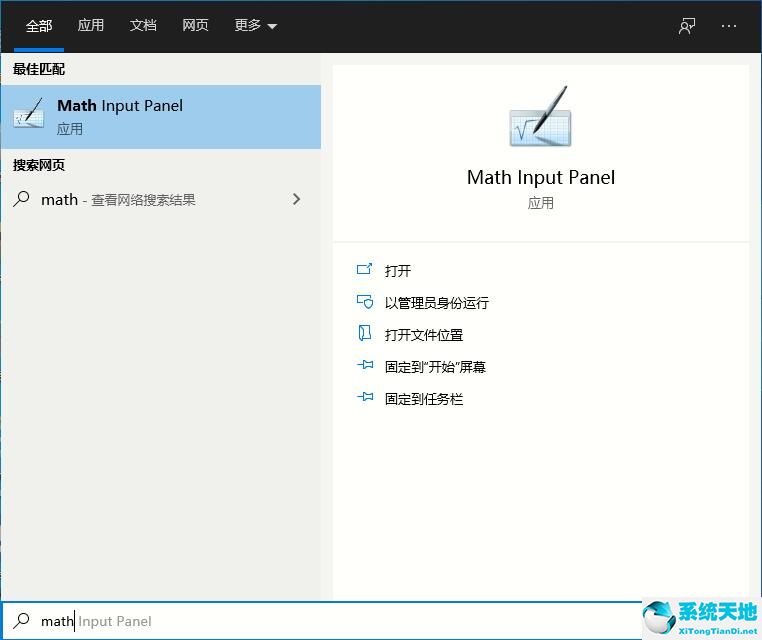
Task: Click large Math Input Panel preview icon
Action: (540, 117)
